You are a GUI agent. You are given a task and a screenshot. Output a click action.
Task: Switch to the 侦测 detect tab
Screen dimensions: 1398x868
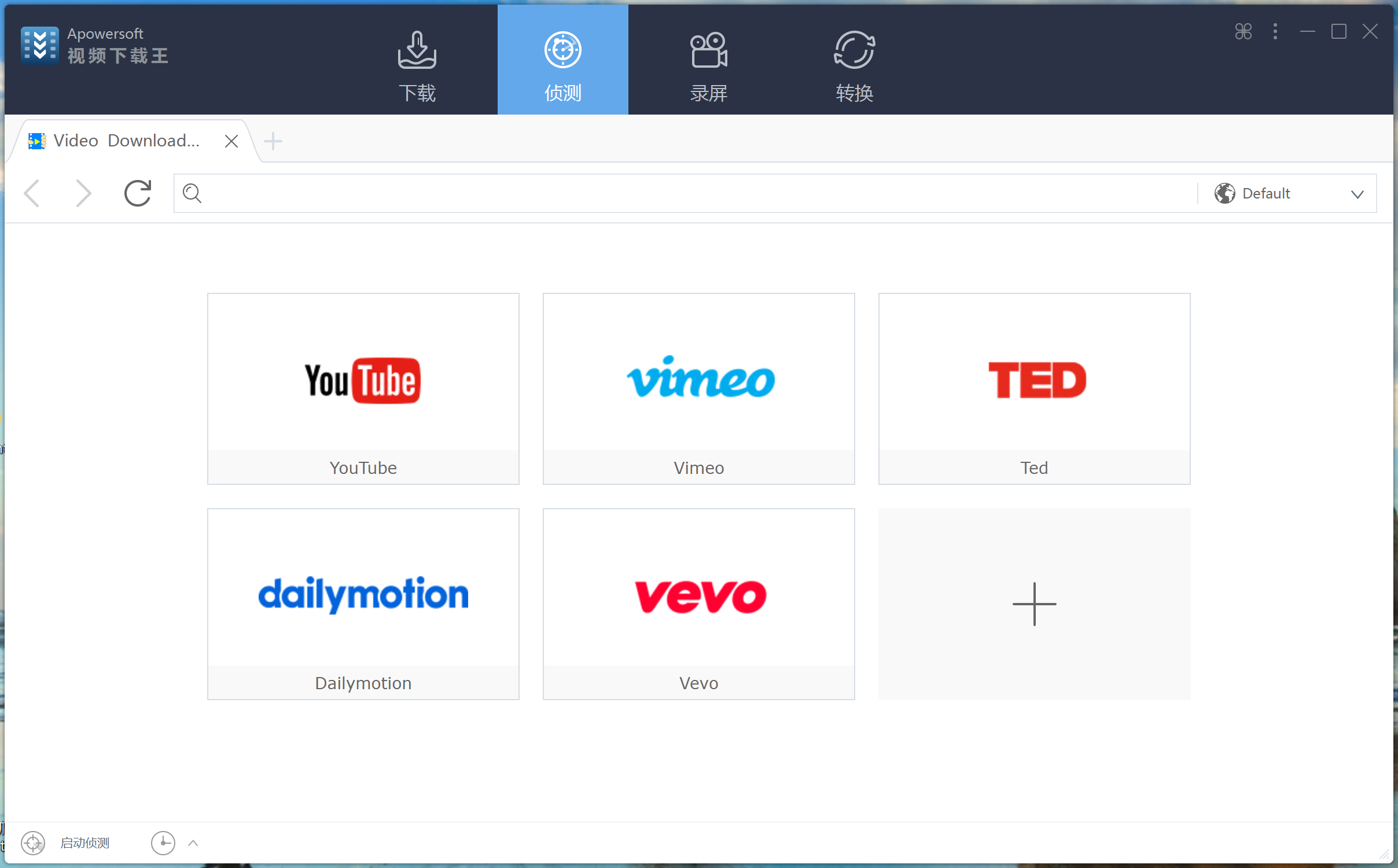tap(563, 60)
